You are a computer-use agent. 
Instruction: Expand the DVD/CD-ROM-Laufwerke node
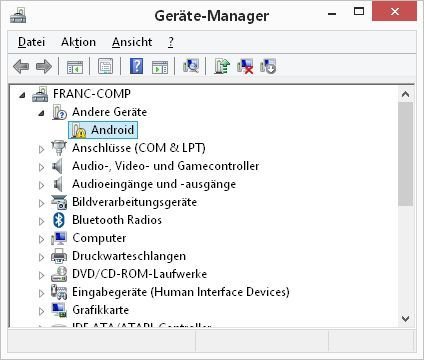tap(41, 275)
